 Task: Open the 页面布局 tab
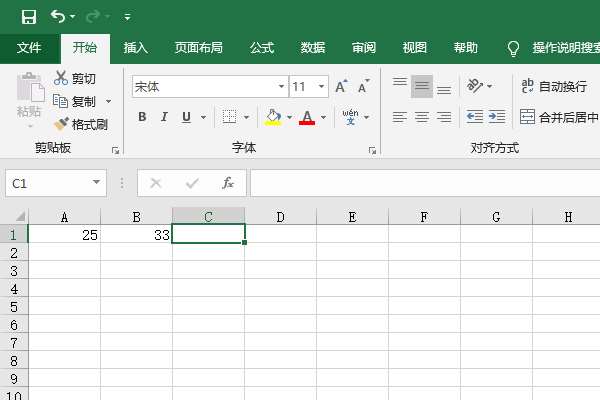pyautogui.click(x=199, y=48)
